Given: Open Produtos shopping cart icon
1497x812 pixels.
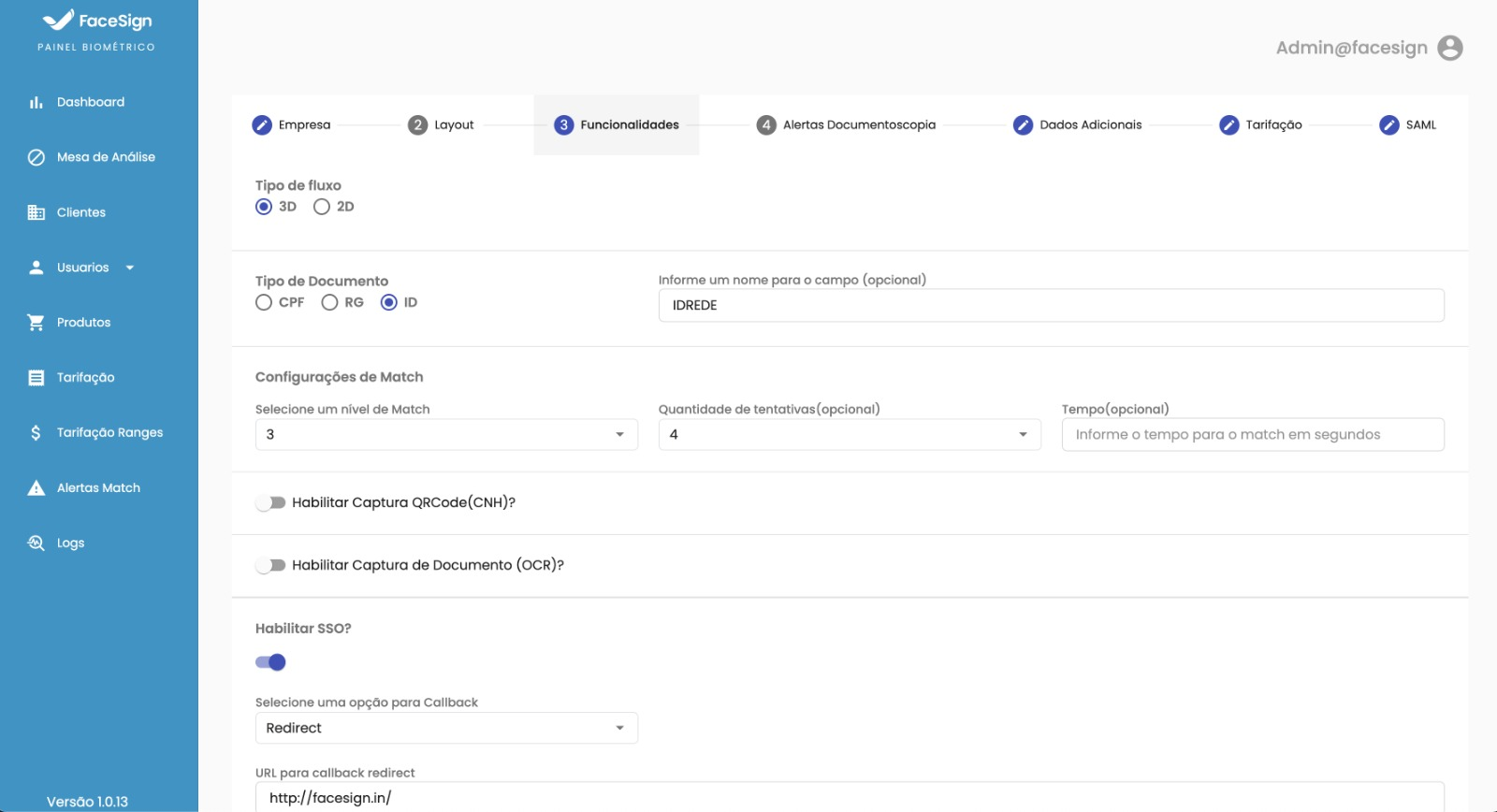Looking at the screenshot, I should pyautogui.click(x=36, y=323).
